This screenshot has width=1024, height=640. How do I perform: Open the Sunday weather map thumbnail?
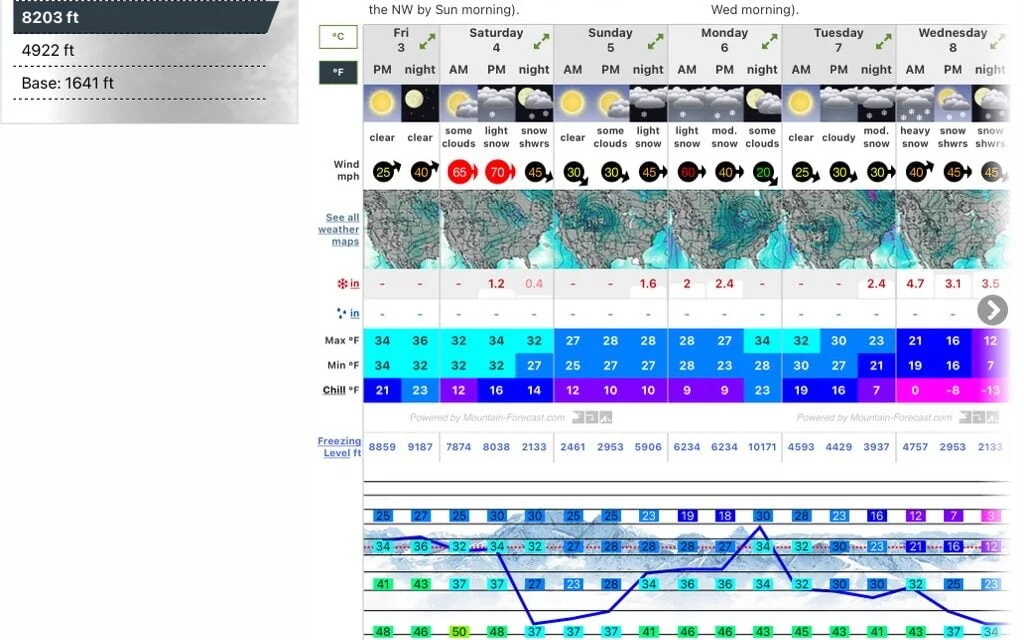point(611,229)
